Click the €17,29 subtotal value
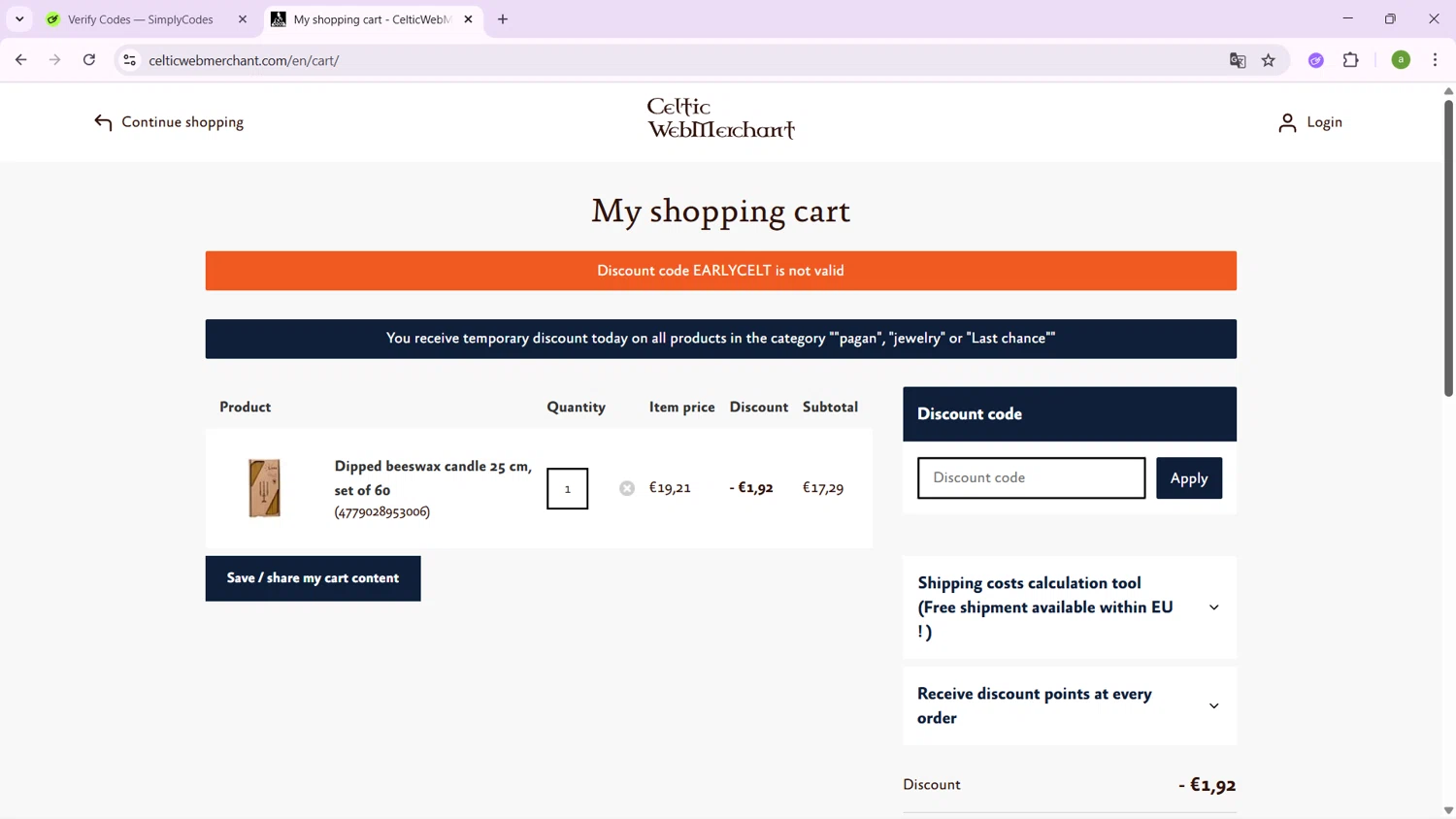The width and height of the screenshot is (1456, 819). [x=823, y=488]
